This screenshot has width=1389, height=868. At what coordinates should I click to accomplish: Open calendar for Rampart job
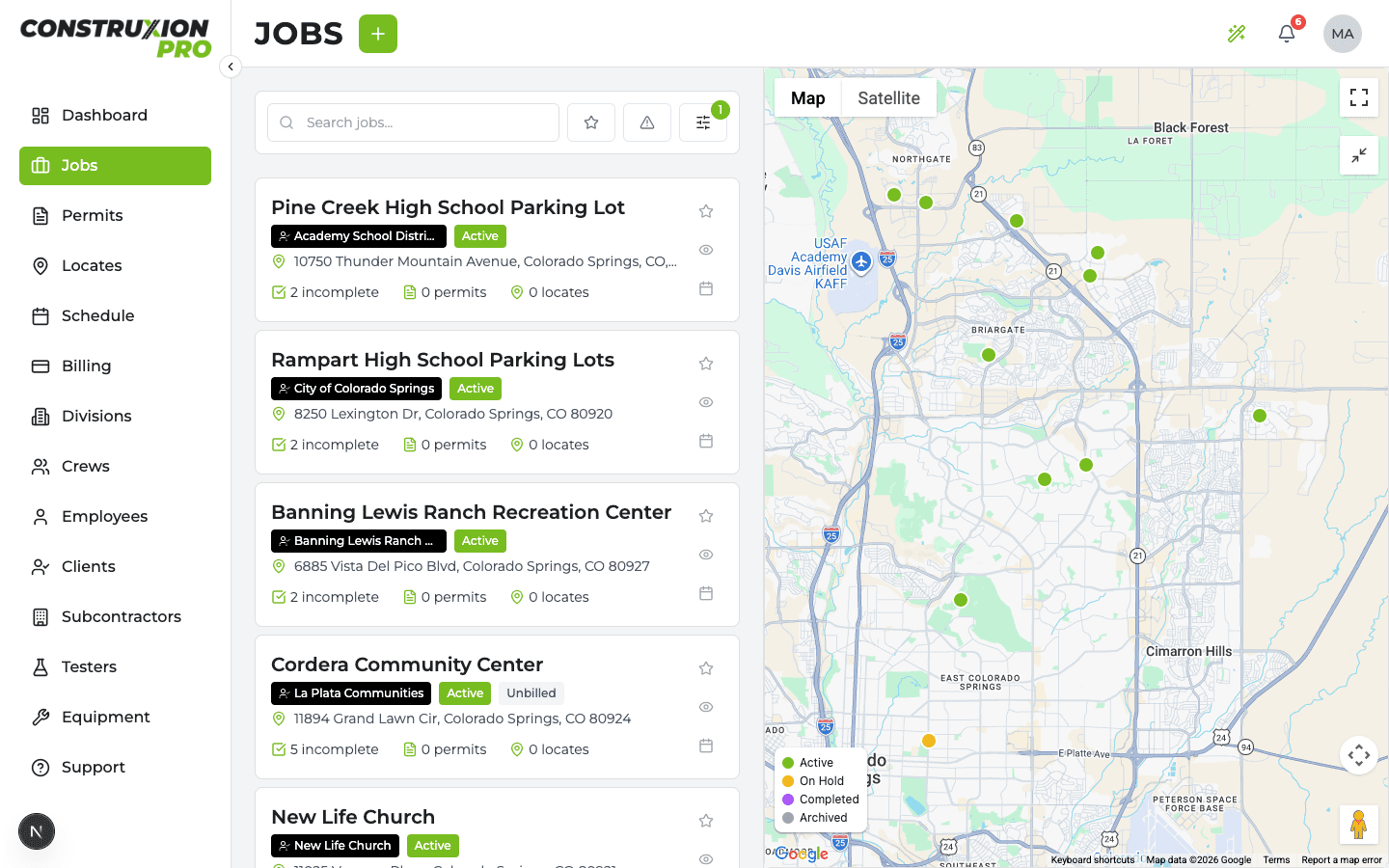point(706,441)
